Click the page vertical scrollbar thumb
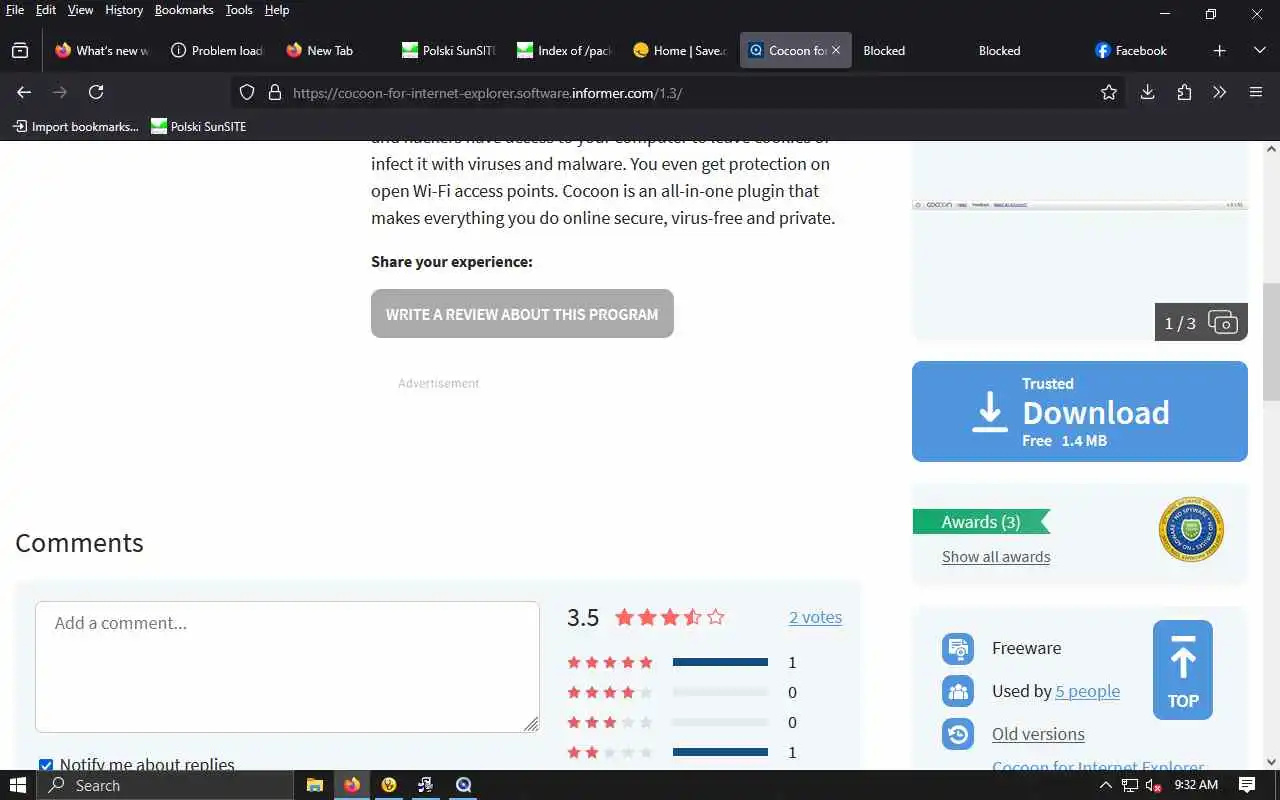Screen dimensions: 1280x800 coord(1271,340)
